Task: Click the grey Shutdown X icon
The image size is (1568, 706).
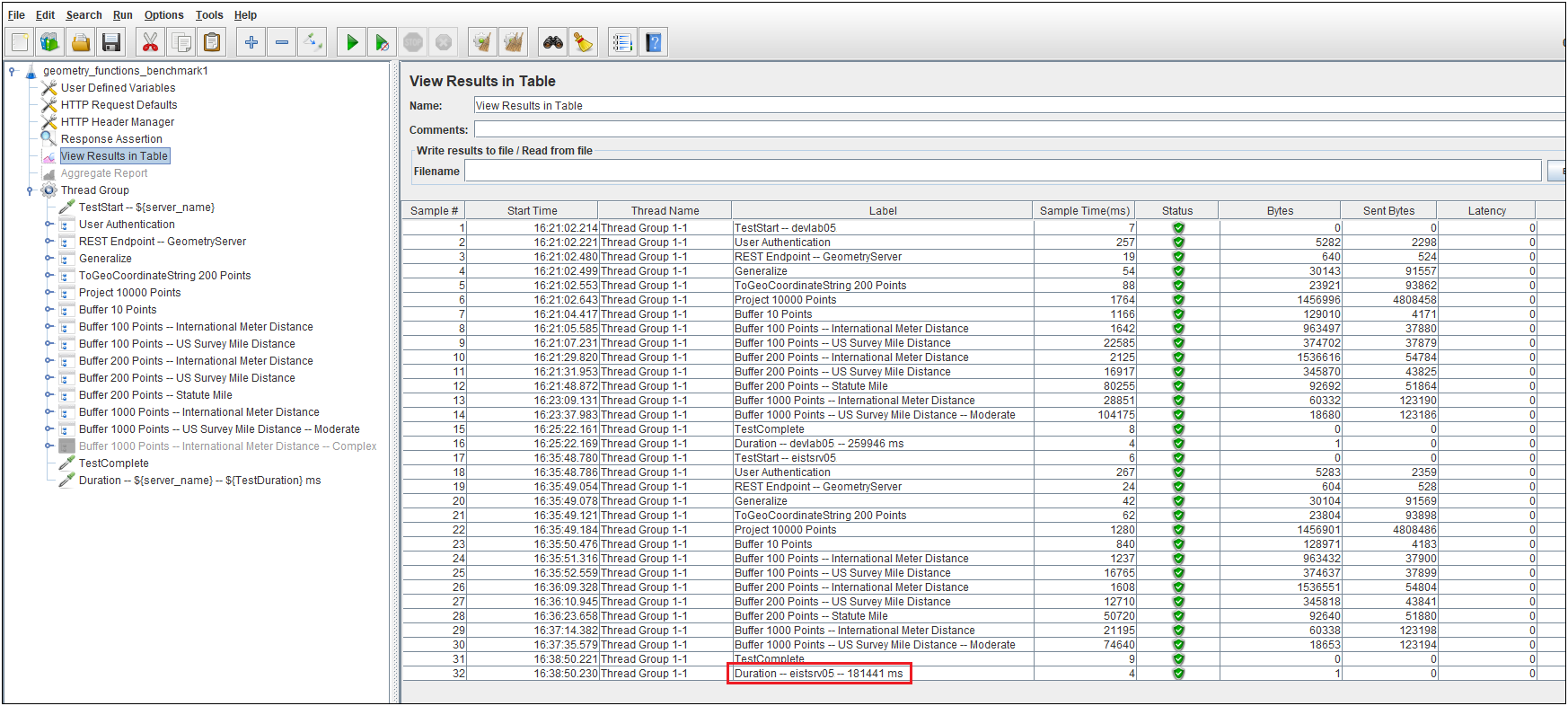Action: coord(444,42)
